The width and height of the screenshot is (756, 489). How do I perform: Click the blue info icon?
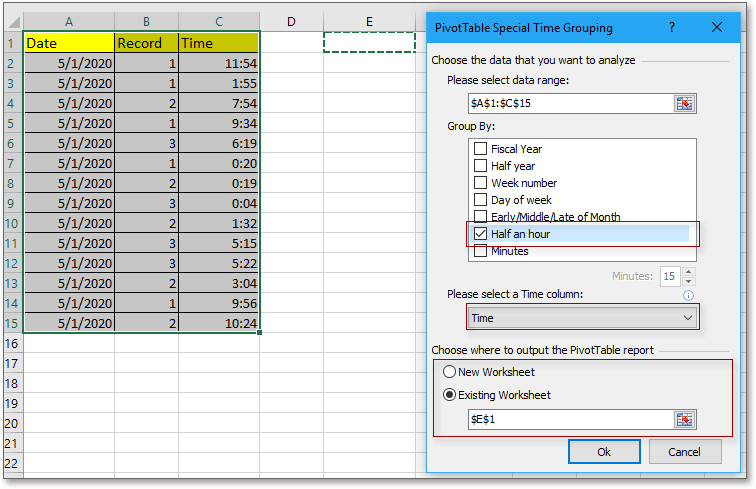[x=688, y=296]
